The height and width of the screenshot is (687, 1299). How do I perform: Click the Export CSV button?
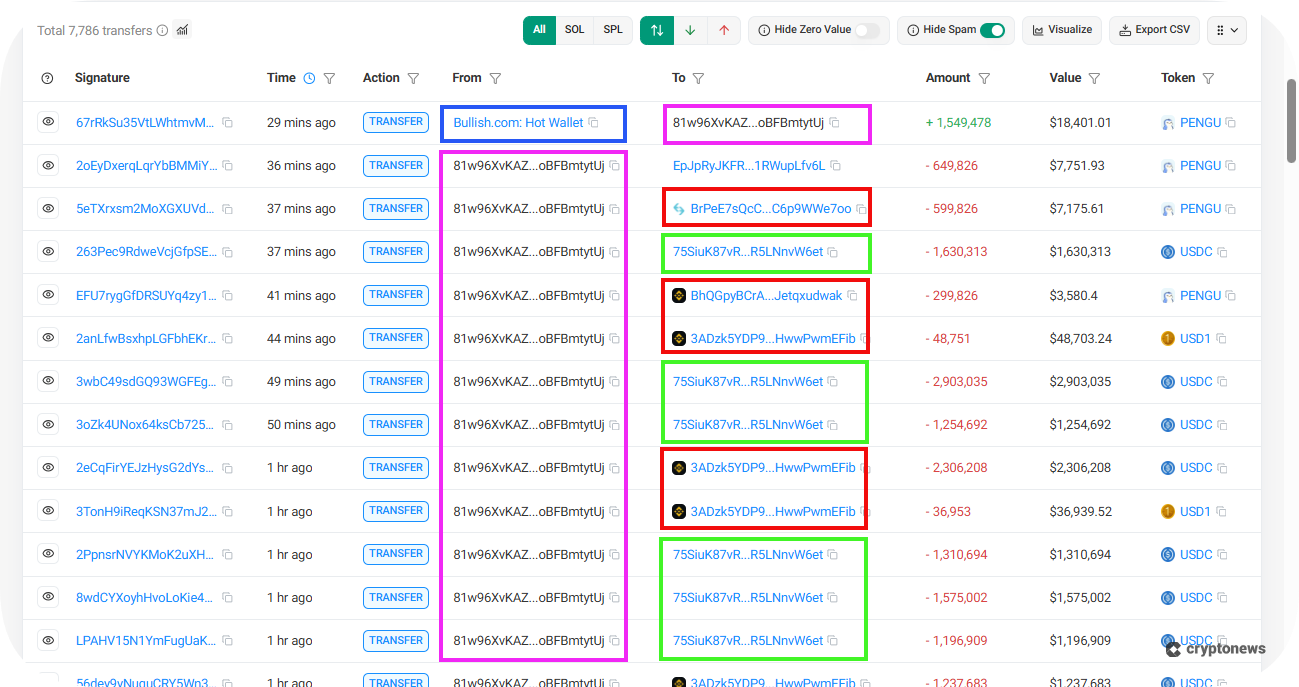(x=1154, y=30)
